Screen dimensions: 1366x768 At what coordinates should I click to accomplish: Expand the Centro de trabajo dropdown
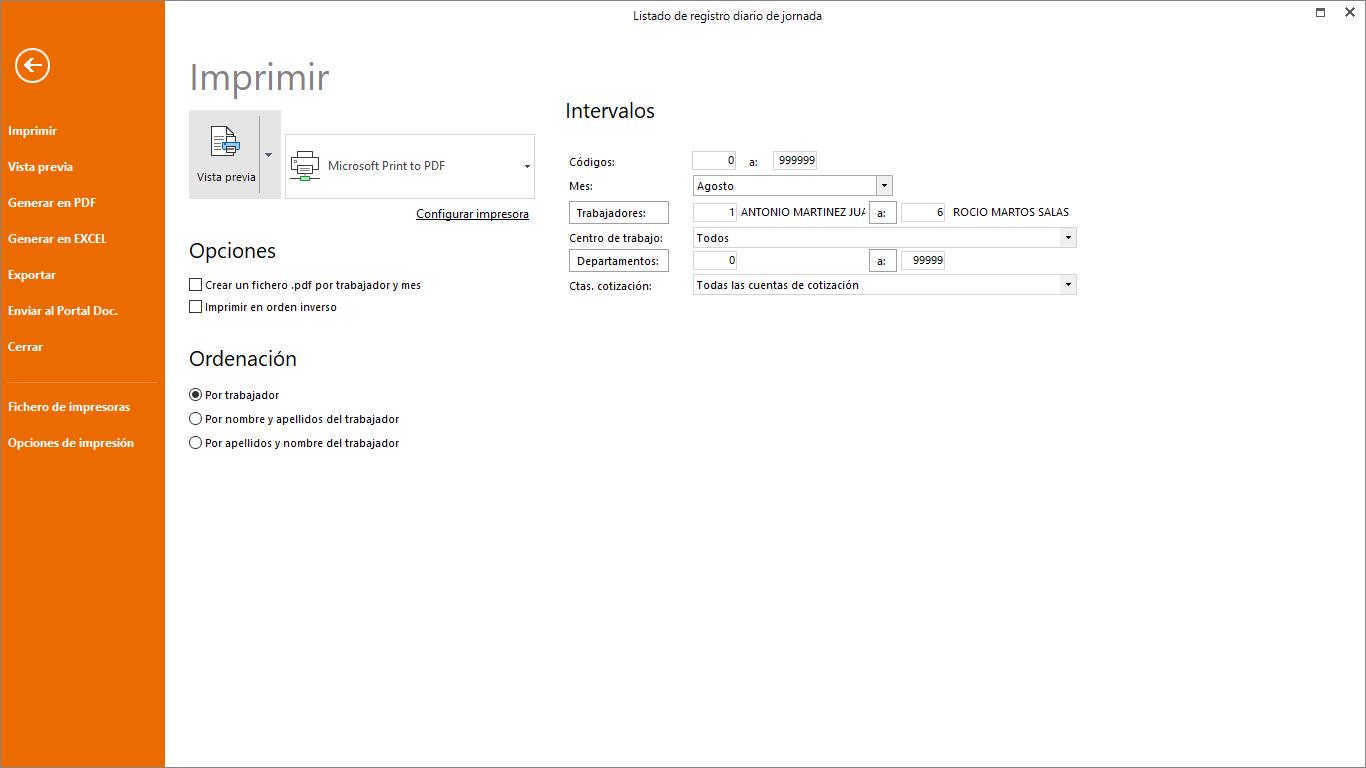pyautogui.click(x=1069, y=238)
